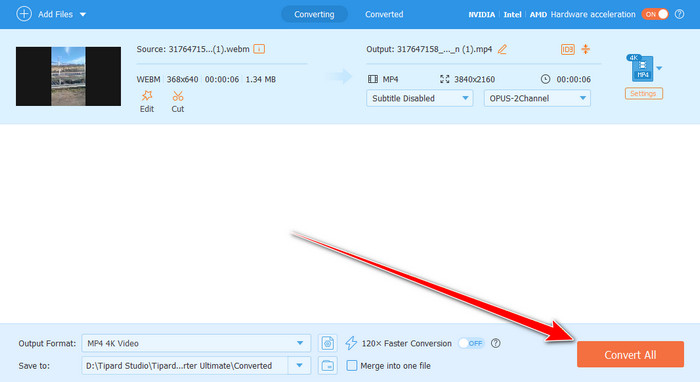Expand format profile dropdown arrow
Viewport: 700px width, 382px height.
(x=659, y=68)
